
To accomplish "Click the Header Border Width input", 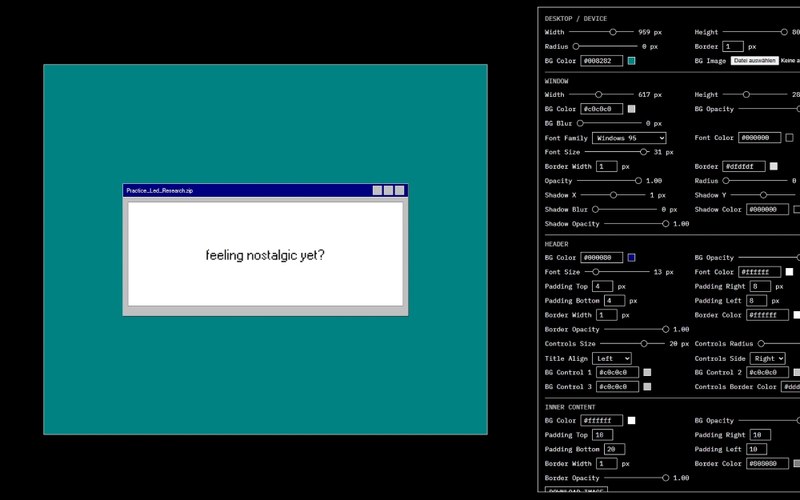I will [607, 315].
